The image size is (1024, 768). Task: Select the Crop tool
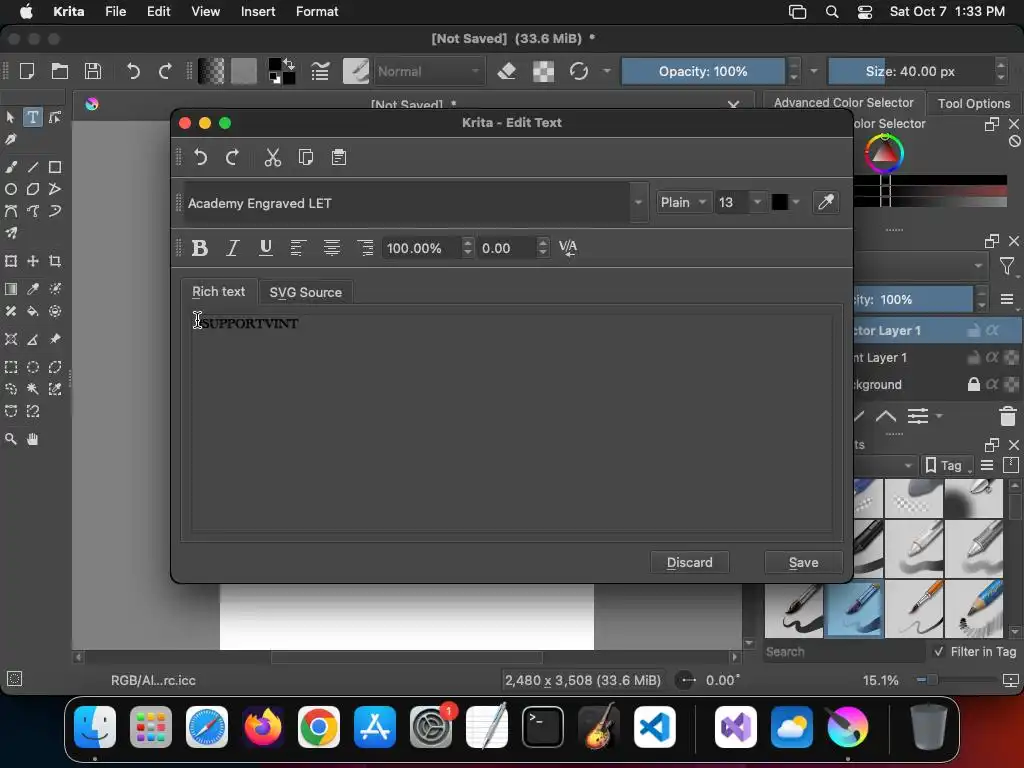[55, 261]
